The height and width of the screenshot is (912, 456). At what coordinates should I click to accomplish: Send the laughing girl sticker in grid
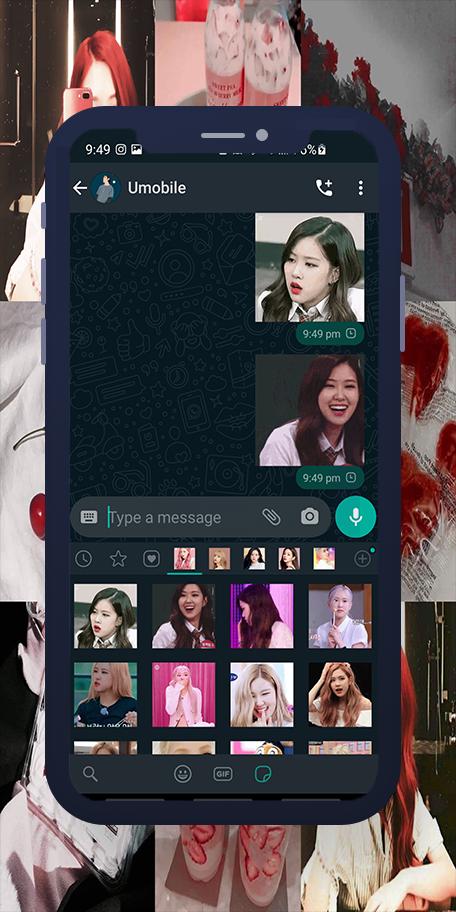pyautogui.click(x=183, y=616)
